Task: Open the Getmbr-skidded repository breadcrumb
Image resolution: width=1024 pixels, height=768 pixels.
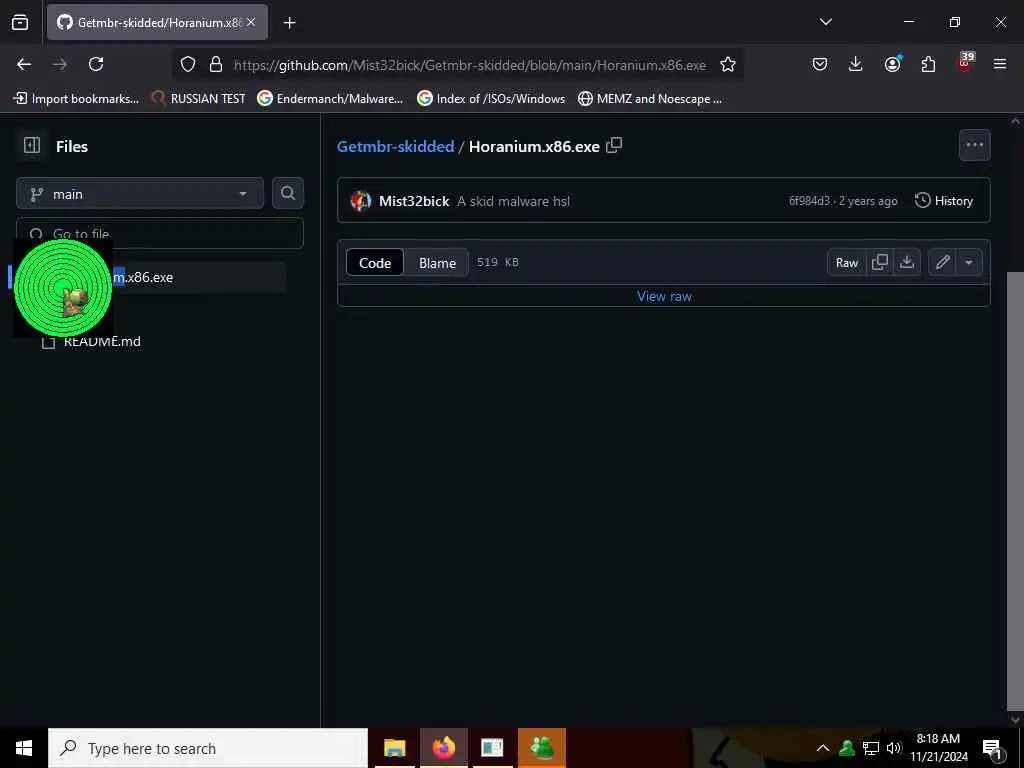Action: click(x=395, y=146)
